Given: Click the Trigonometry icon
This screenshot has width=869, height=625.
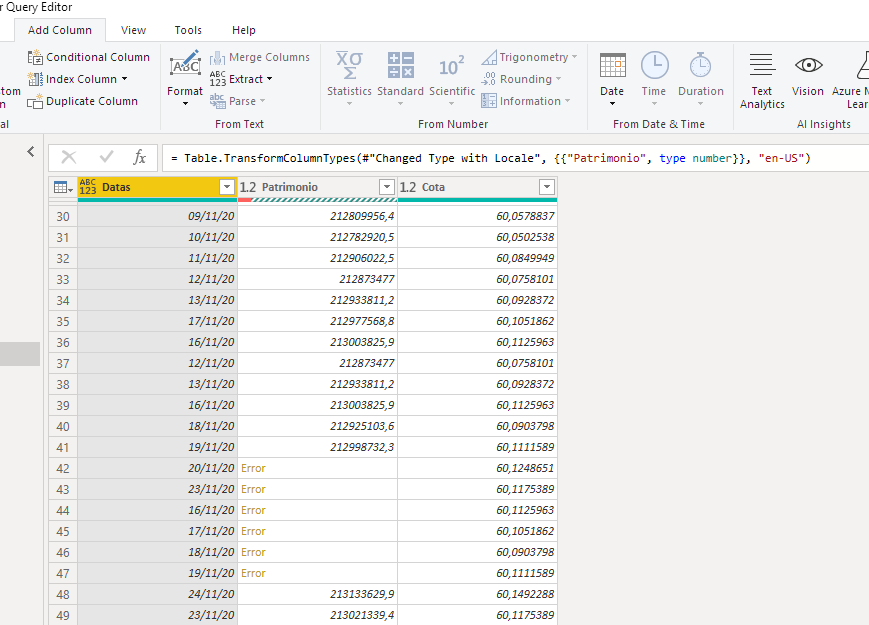Looking at the screenshot, I should click(489, 57).
